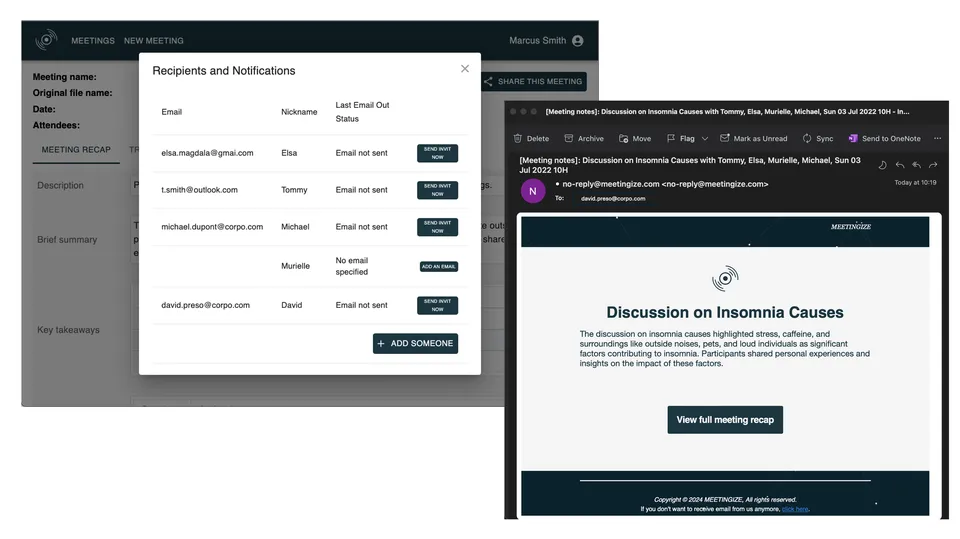The width and height of the screenshot is (960, 539).
Task: Open the NEW MEETING menu item
Action: pyautogui.click(x=154, y=40)
